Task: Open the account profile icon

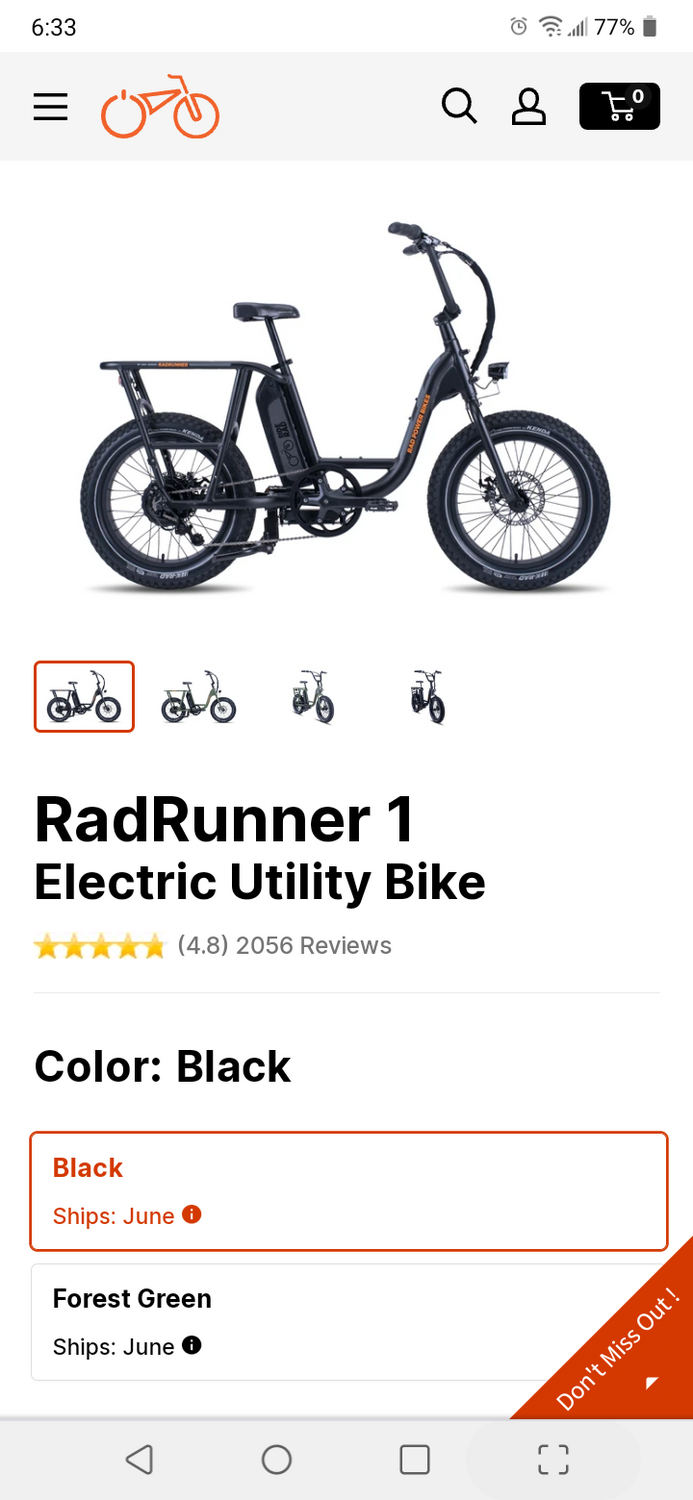Action: (528, 106)
